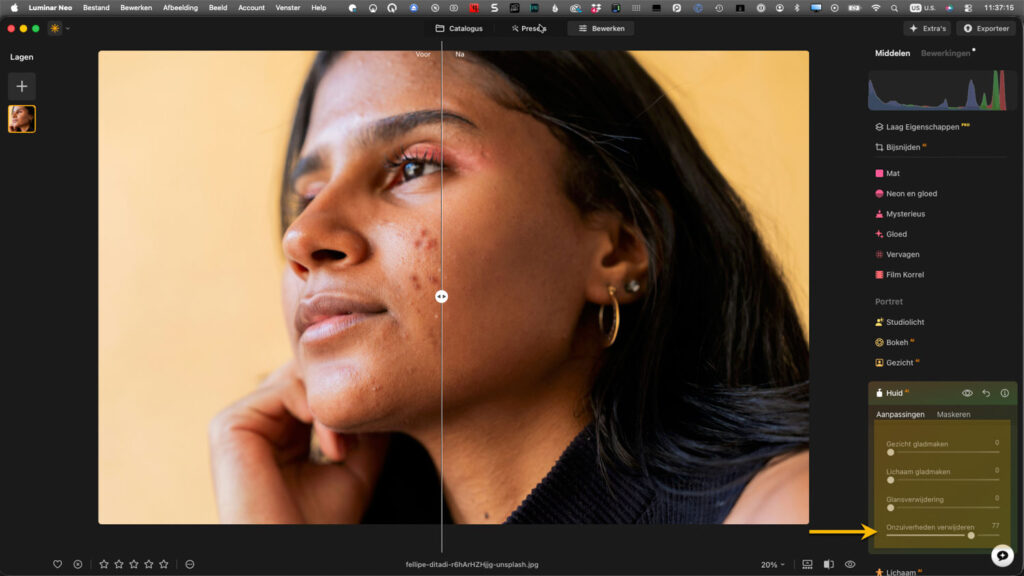This screenshot has width=1024, height=576.
Task: Reject the photo with the X circle icon
Action: pyautogui.click(x=78, y=564)
